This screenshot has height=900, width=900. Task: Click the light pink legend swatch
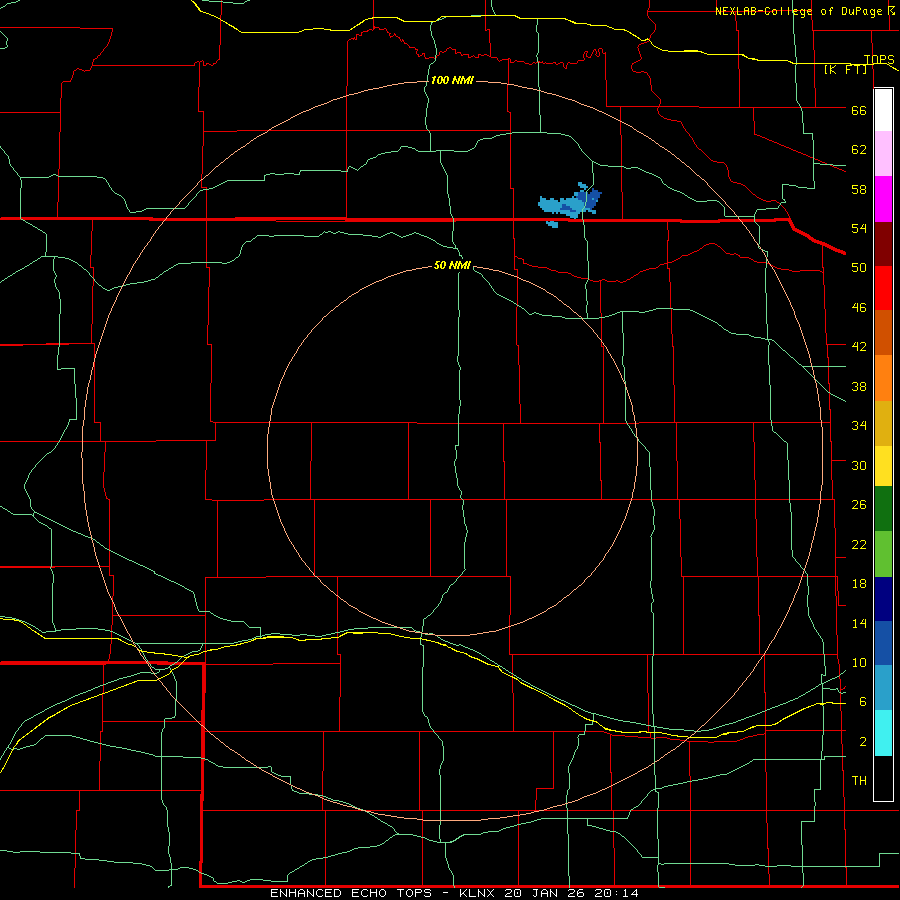coord(883,154)
